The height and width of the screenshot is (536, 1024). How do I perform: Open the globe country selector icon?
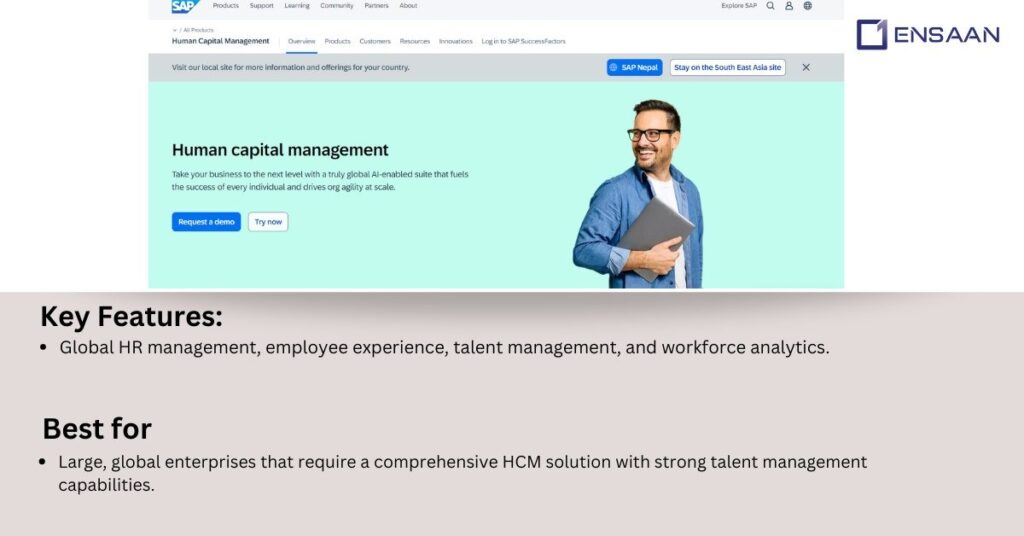(x=808, y=6)
